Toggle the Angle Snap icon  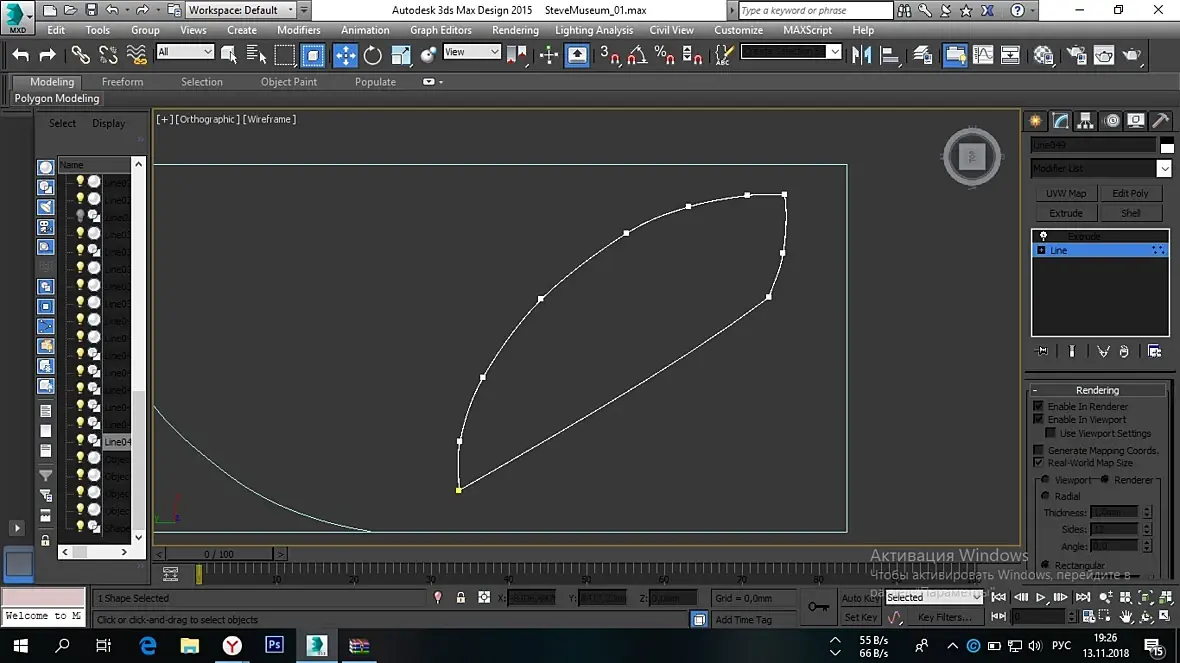tap(636, 55)
